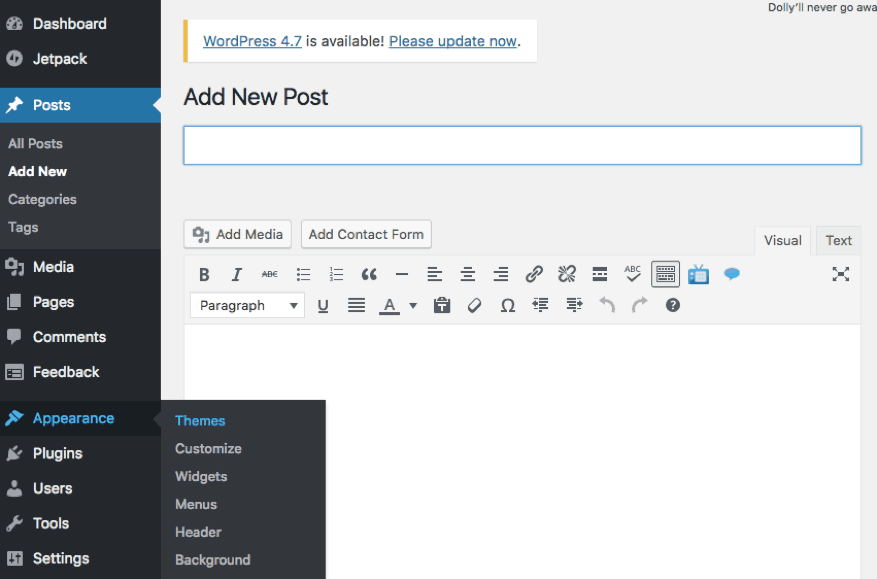
Task: Insert a numbered list
Action: (336, 274)
